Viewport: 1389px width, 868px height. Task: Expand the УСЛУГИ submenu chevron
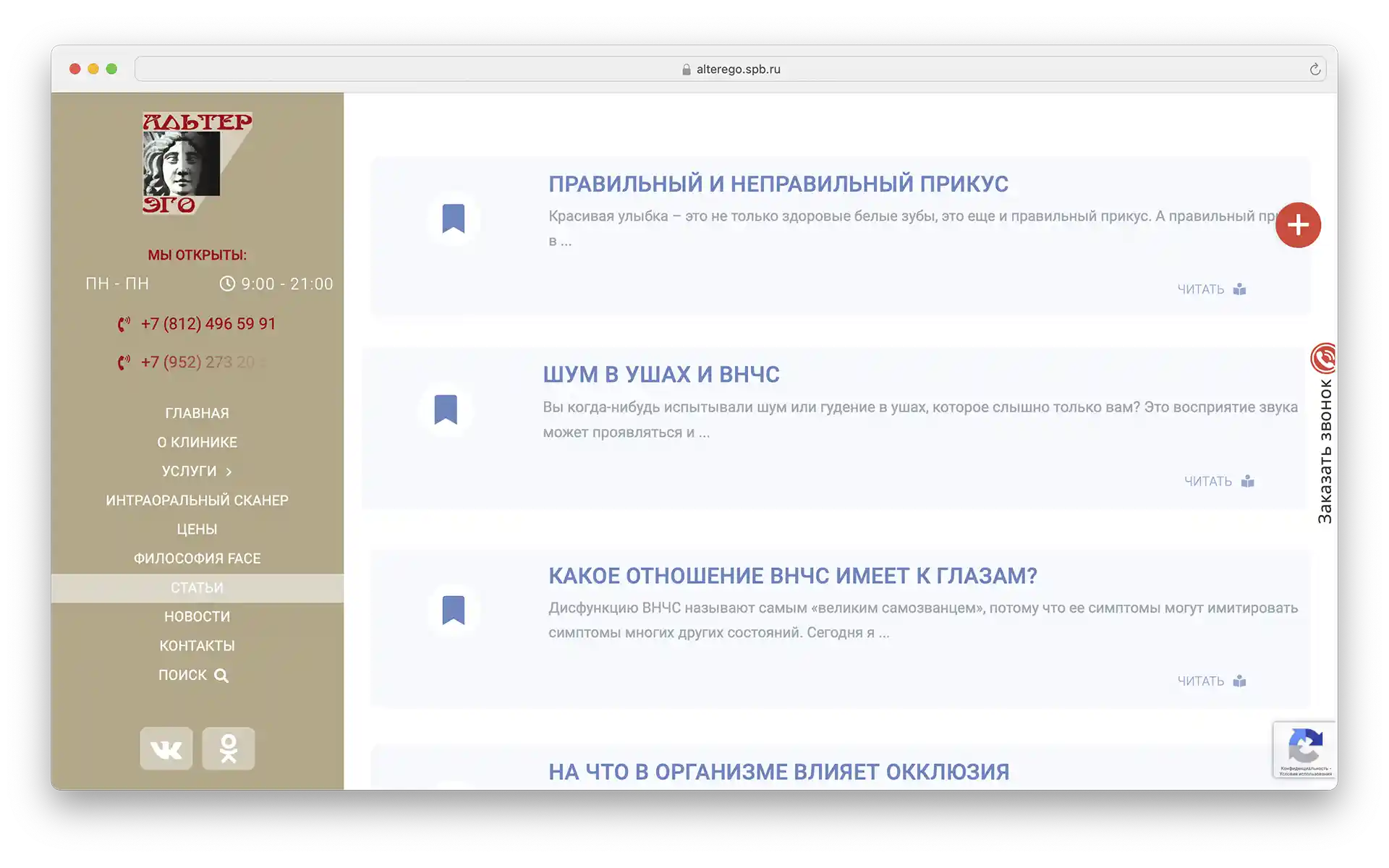tap(229, 472)
